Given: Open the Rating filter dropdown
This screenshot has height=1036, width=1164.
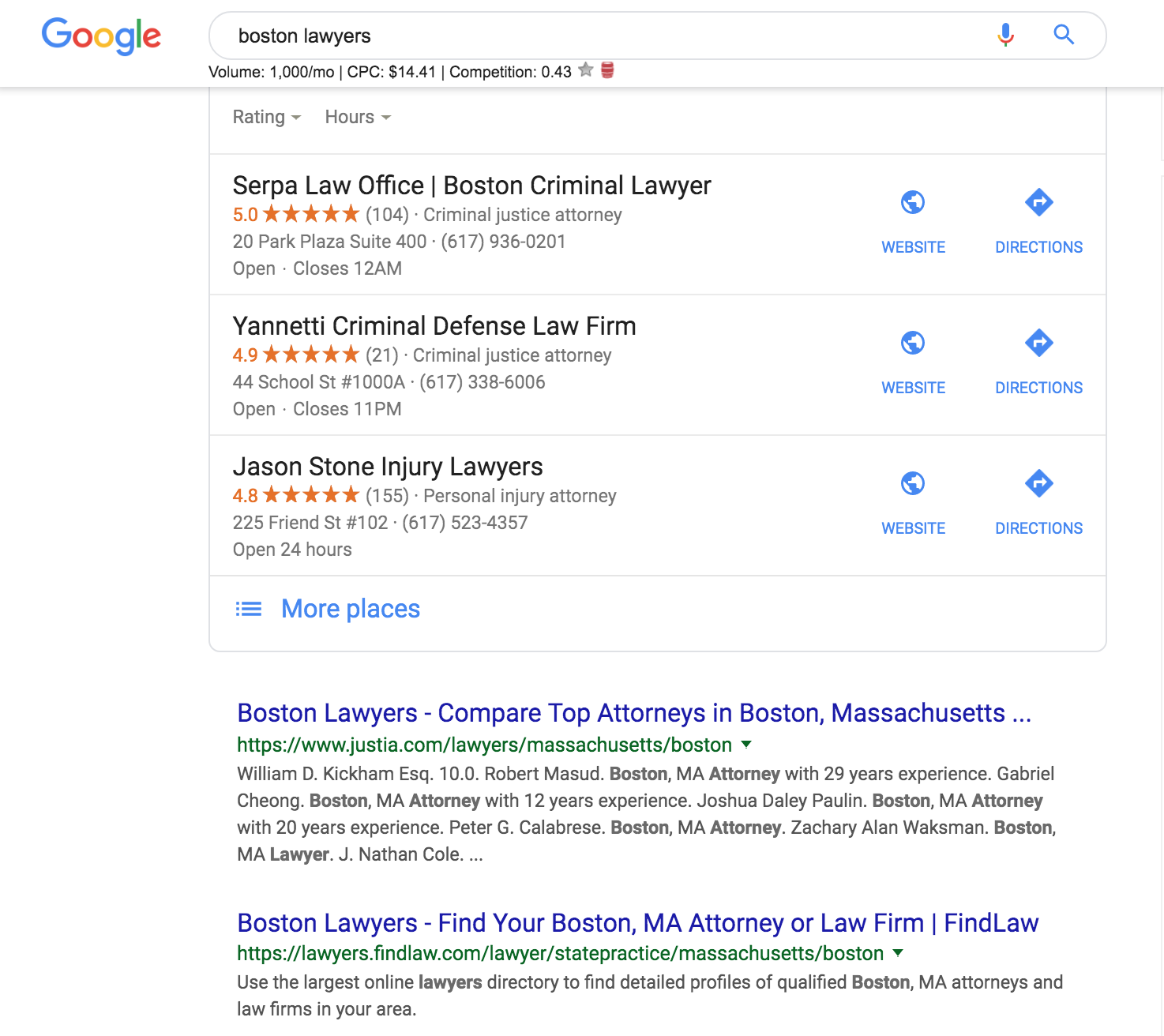Looking at the screenshot, I should click(267, 117).
